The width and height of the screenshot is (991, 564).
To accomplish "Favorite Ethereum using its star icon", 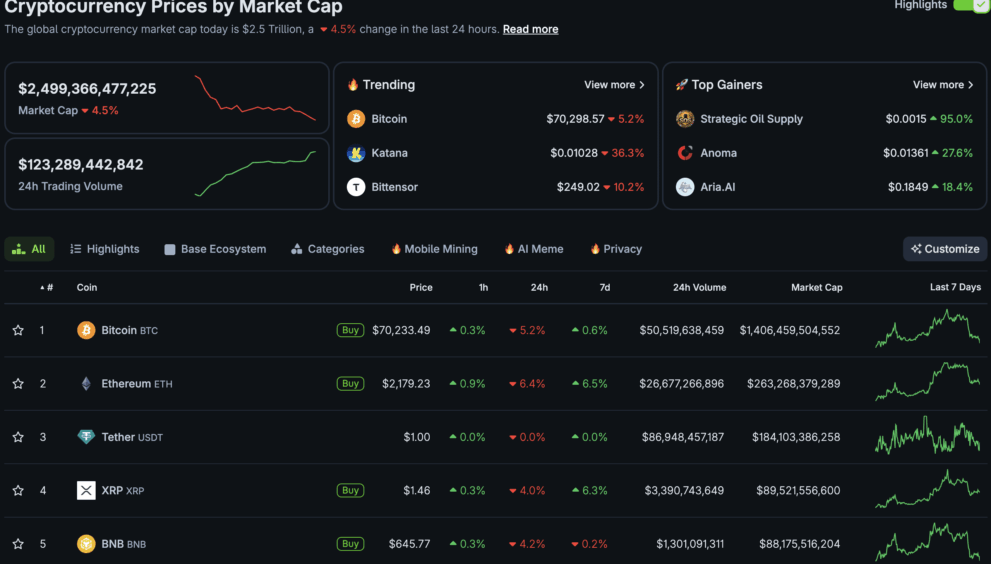I will [x=18, y=384].
